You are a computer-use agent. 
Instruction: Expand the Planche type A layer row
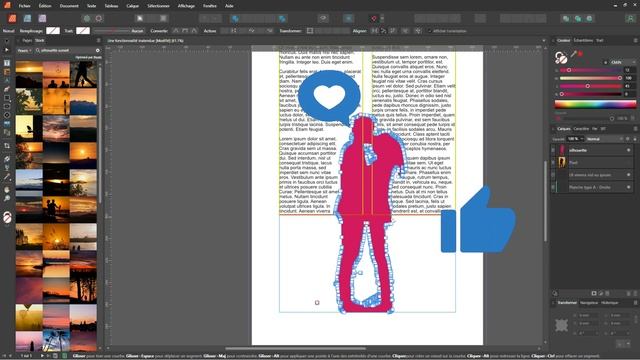pyautogui.click(x=553, y=187)
